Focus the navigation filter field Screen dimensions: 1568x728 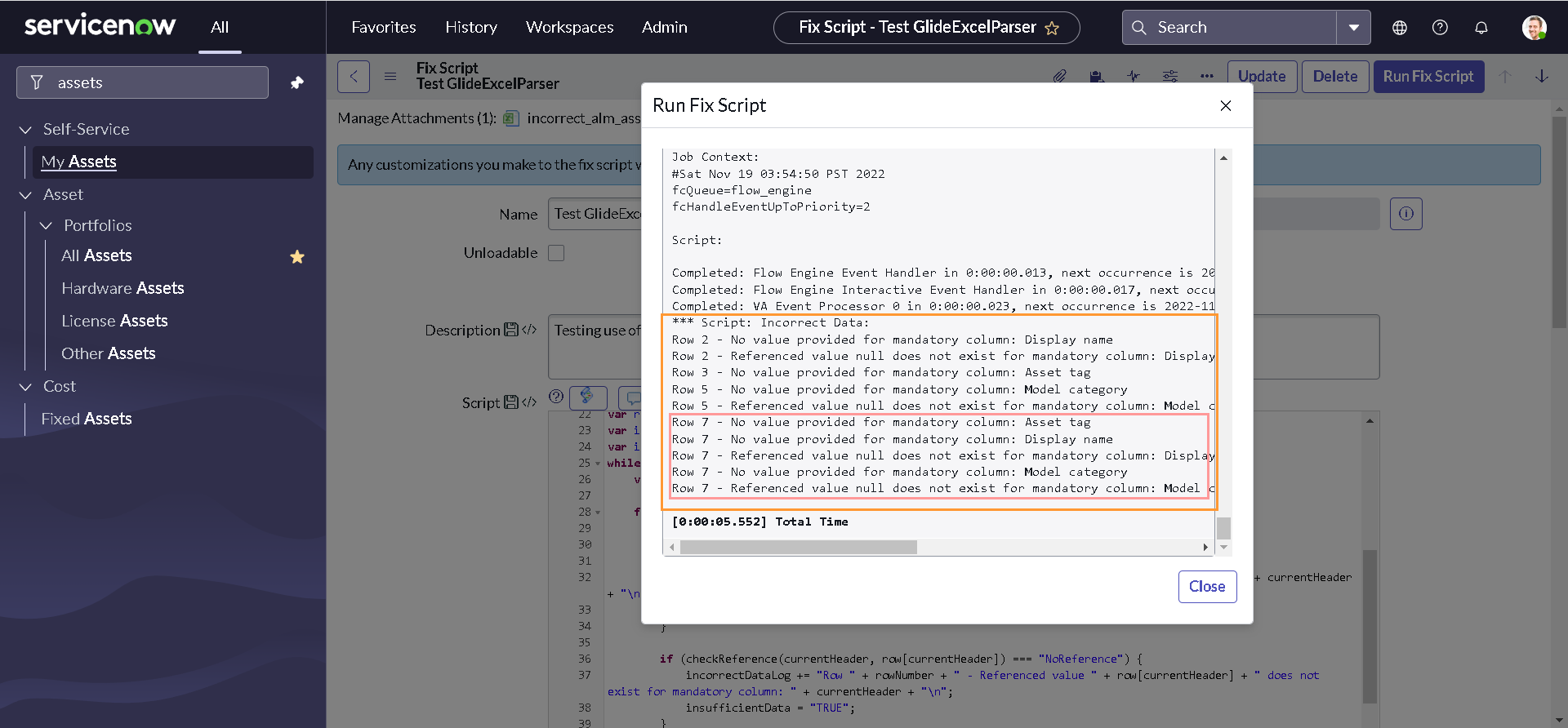click(143, 82)
